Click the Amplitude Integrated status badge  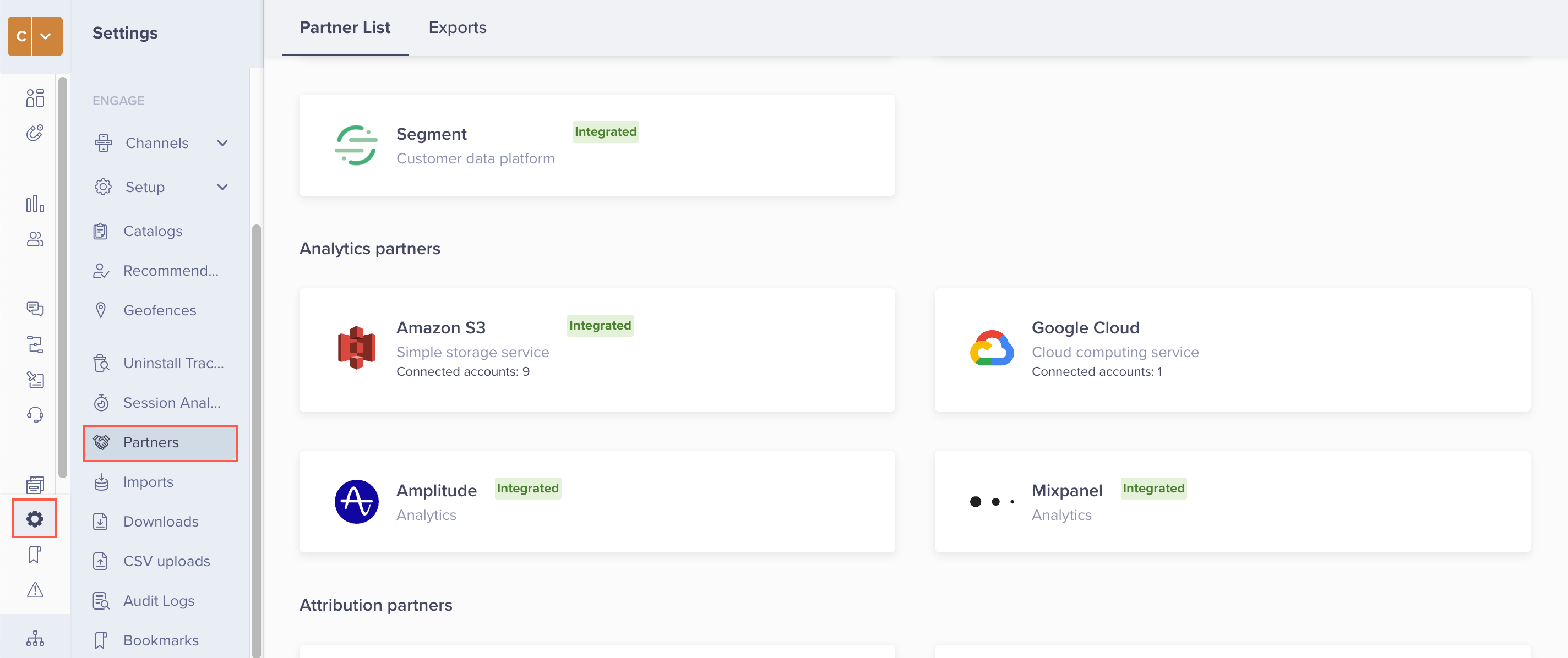click(x=527, y=489)
